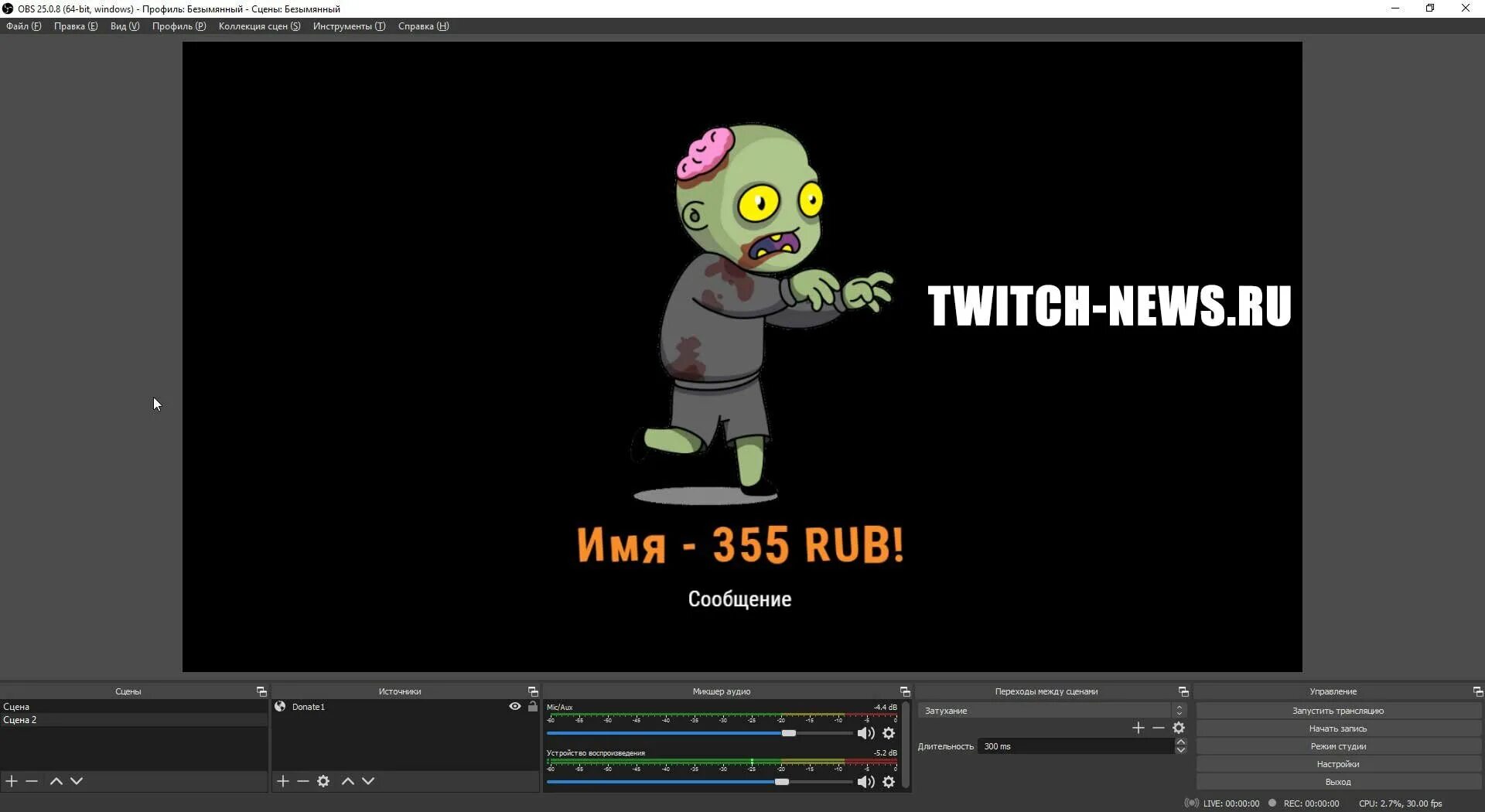Viewport: 1485px width, 812px height.
Task: Click the CPU usage status text
Action: (x=1401, y=803)
